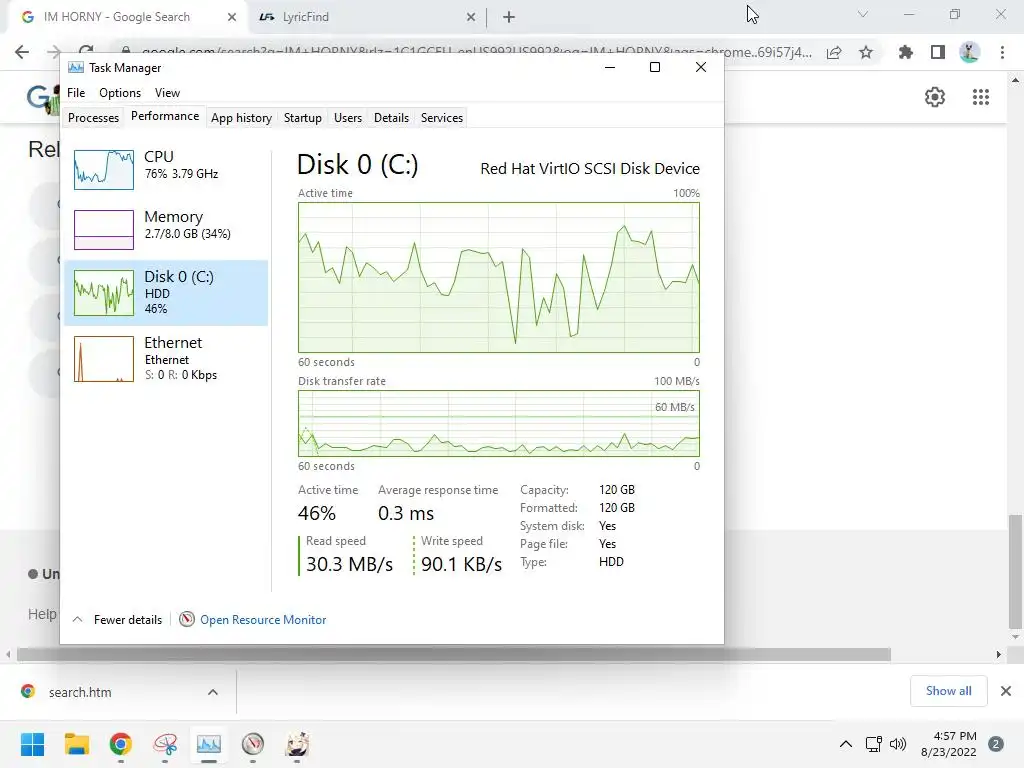Click the Task Manager taskbar icon
The image size is (1024, 768).
pos(209,744)
